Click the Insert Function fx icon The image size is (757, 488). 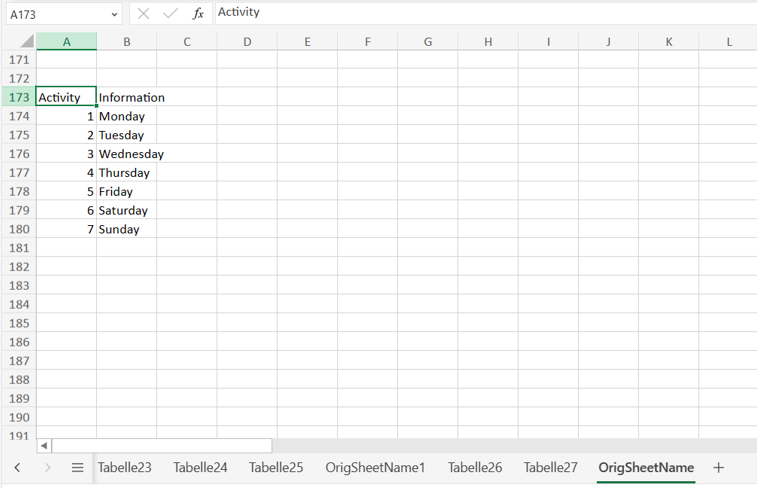(x=198, y=14)
